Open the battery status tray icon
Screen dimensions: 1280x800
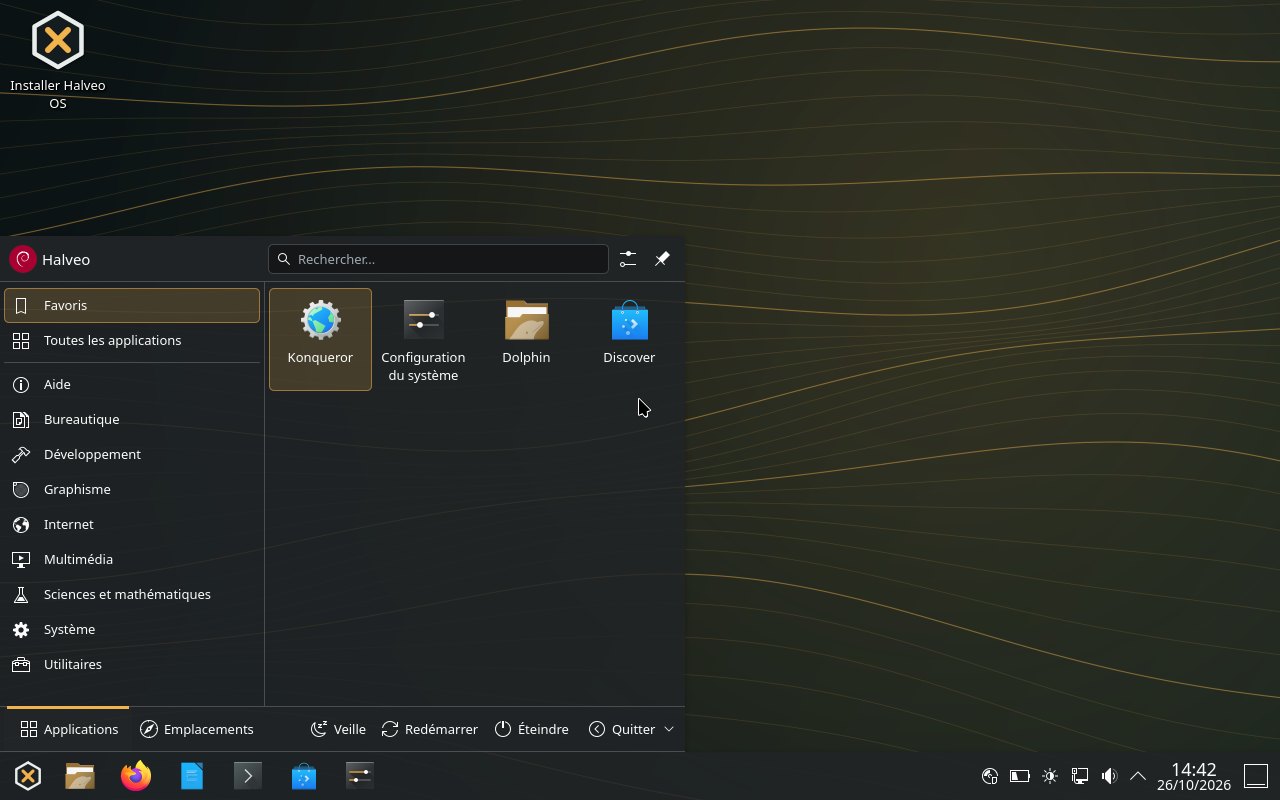point(1020,776)
